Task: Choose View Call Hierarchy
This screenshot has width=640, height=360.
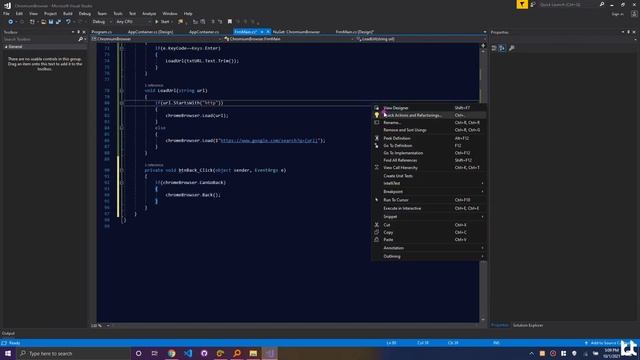Action: [x=428, y=168]
